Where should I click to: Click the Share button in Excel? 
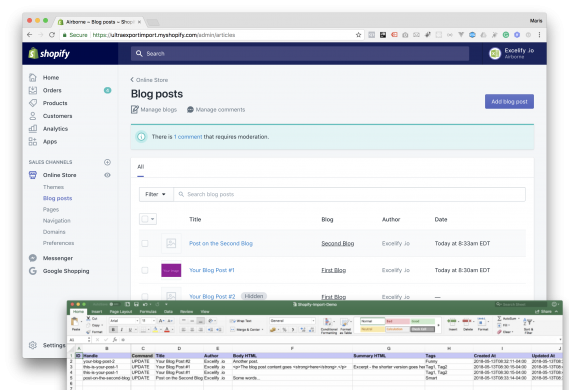(543, 312)
